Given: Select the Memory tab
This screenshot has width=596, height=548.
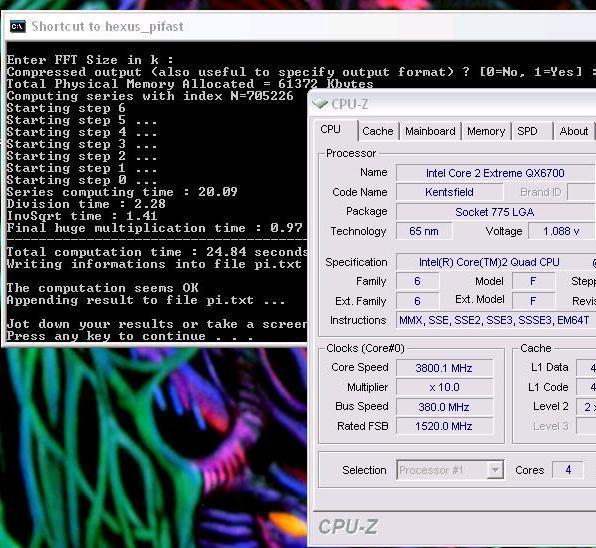Looking at the screenshot, I should coord(486,131).
